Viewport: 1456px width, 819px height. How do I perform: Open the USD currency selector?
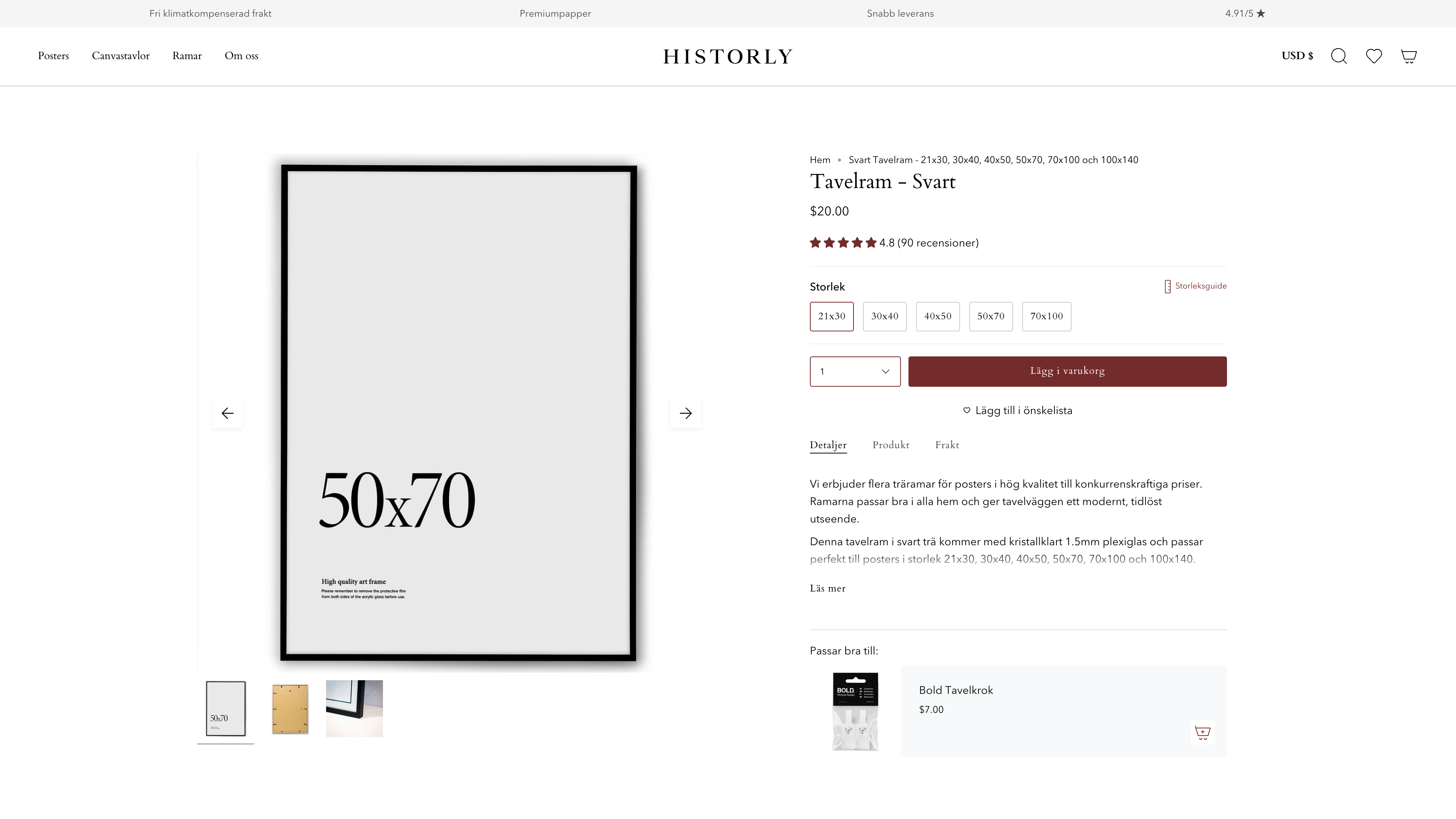coord(1297,56)
